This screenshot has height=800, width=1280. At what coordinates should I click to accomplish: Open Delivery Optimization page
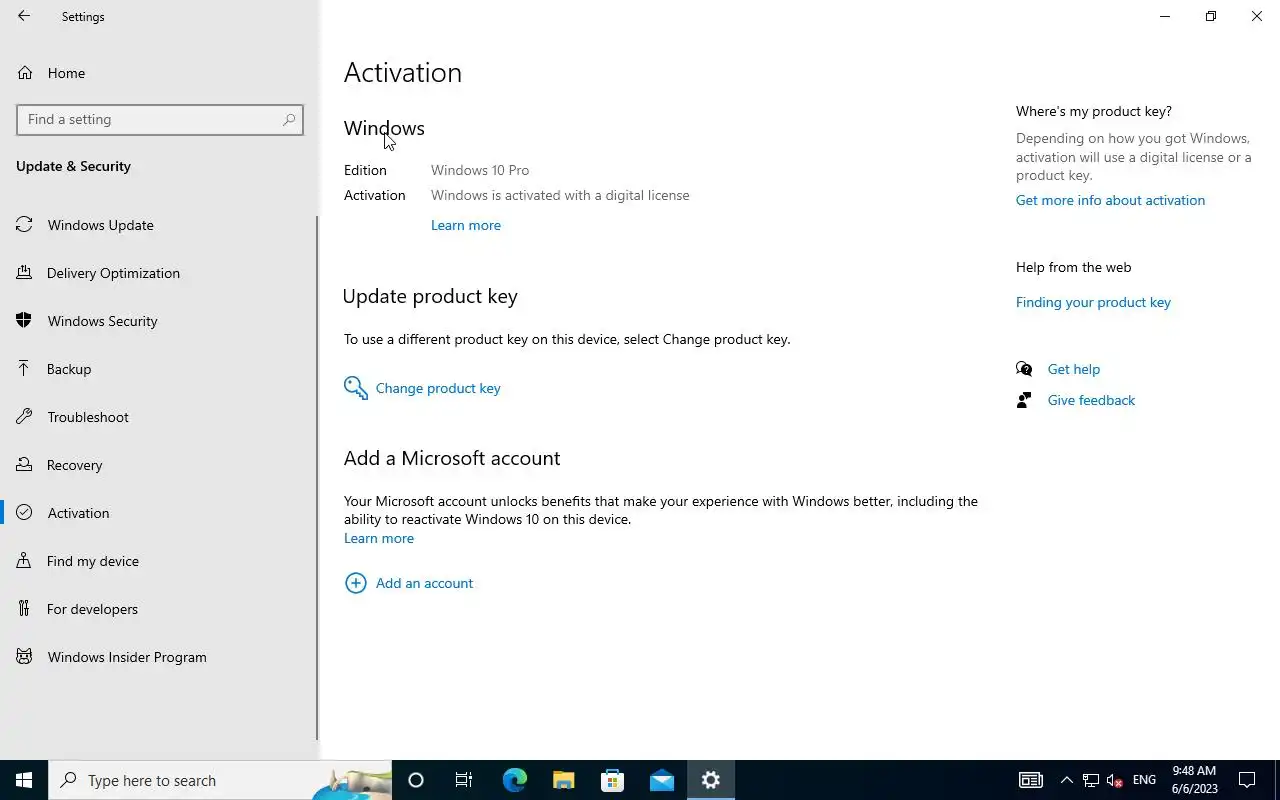[x=160, y=273]
